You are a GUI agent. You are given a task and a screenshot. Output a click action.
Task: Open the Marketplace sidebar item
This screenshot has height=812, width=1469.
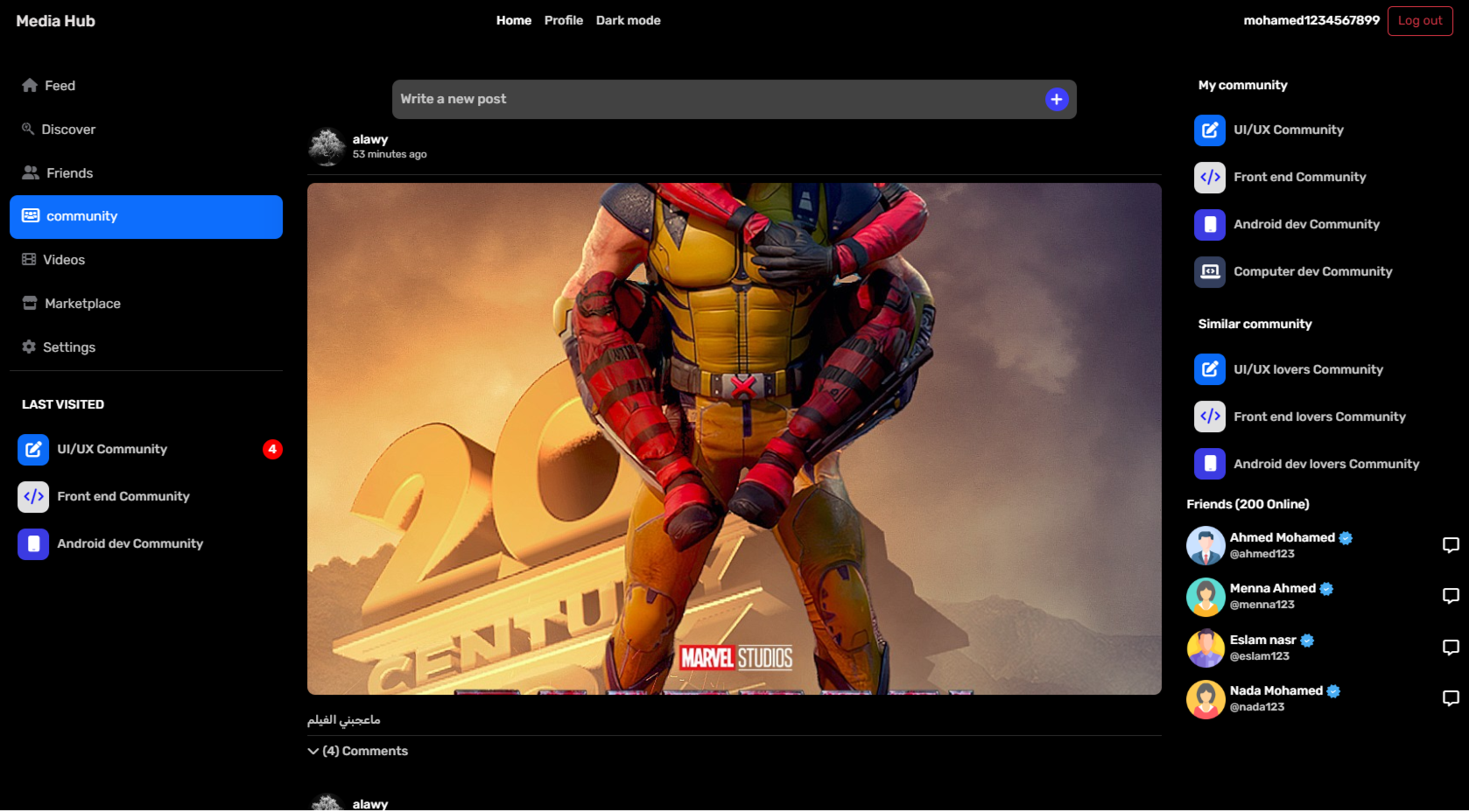point(82,304)
